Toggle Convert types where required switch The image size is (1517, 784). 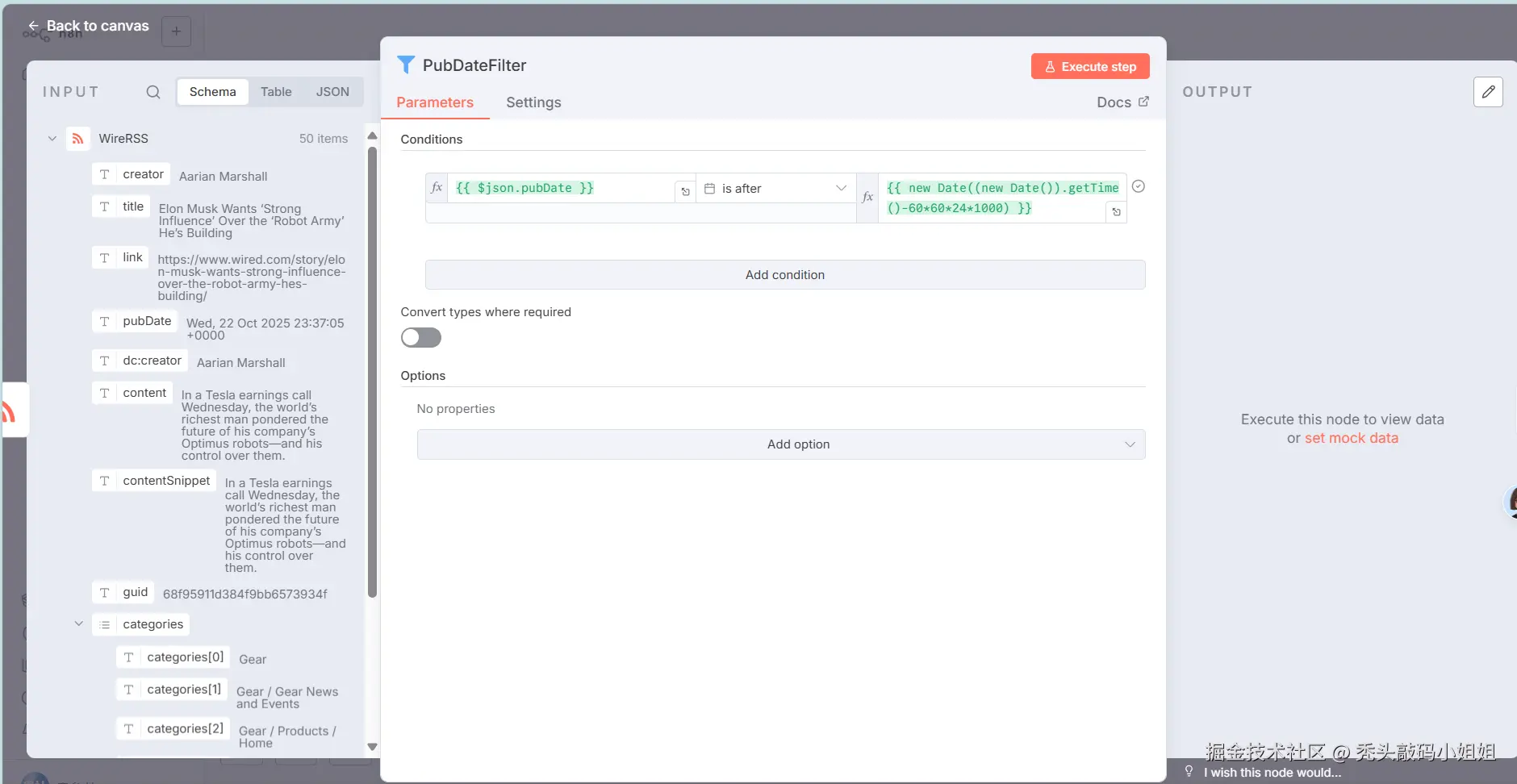[421, 338]
